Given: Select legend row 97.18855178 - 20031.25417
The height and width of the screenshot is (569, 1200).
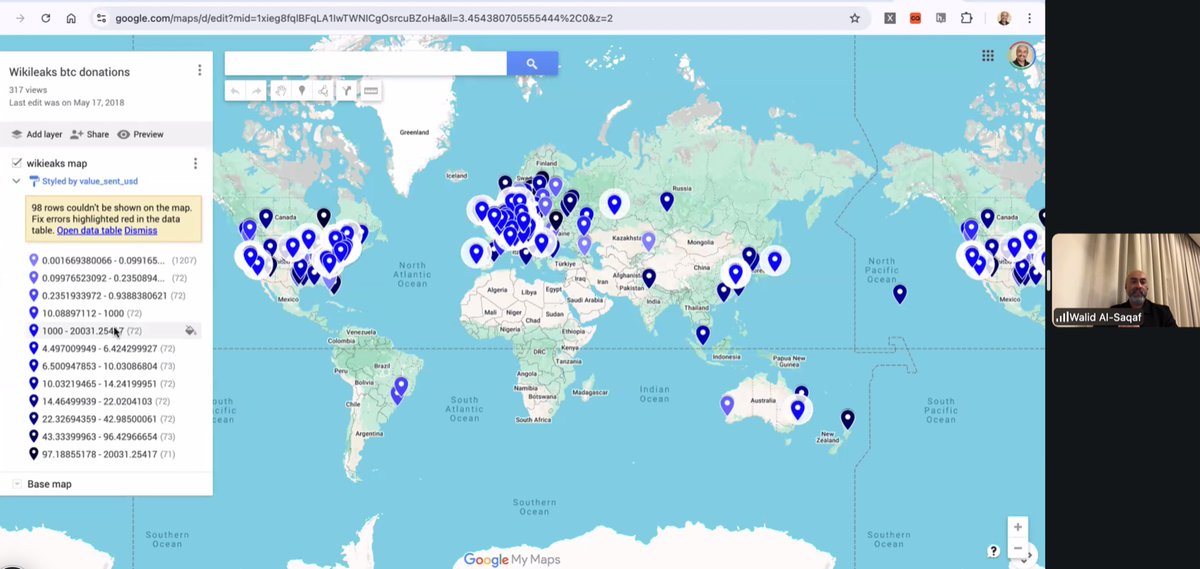Looking at the screenshot, I should point(112,454).
